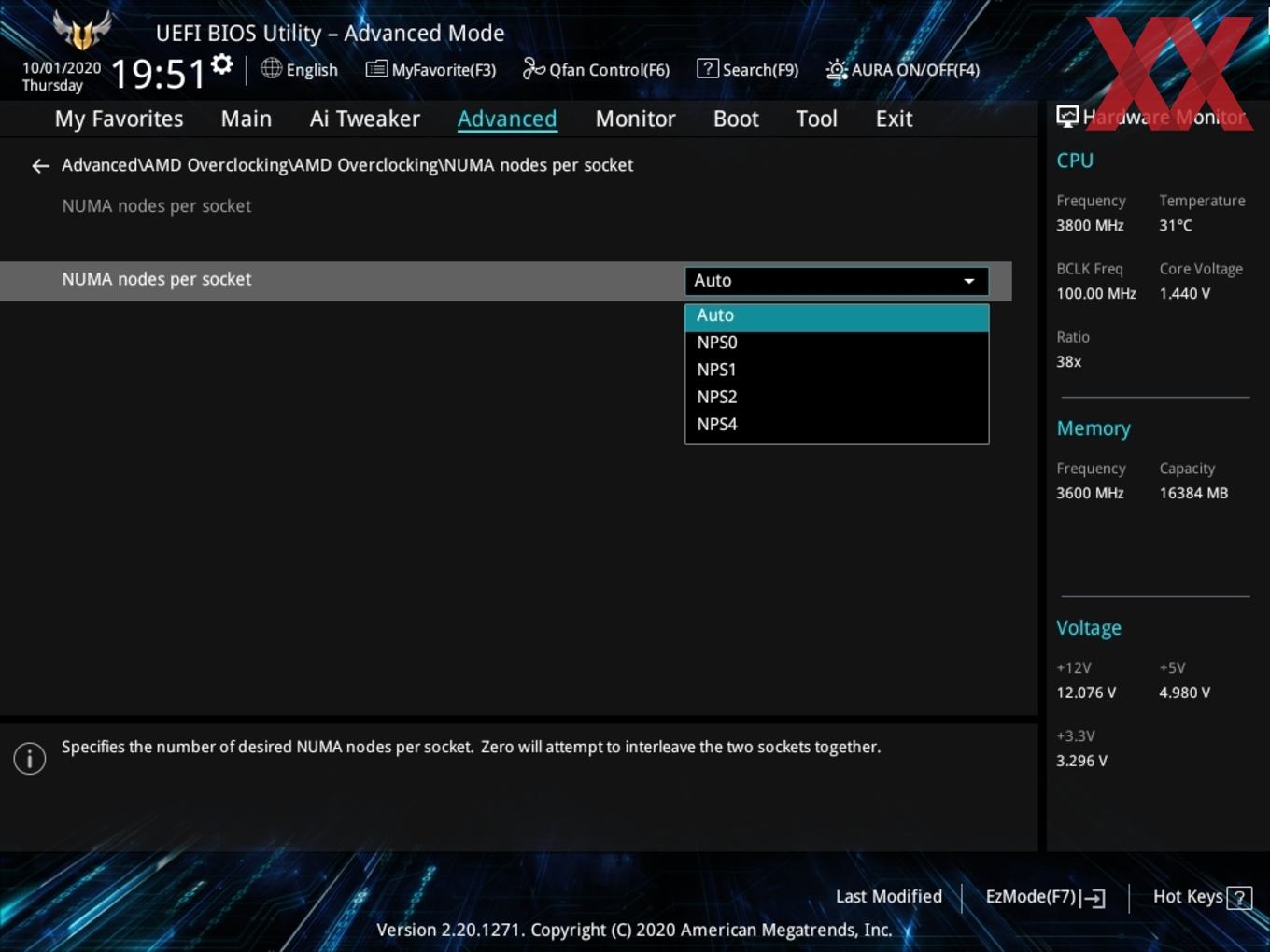Click the globe language icon
The image size is (1270, 952).
point(271,68)
